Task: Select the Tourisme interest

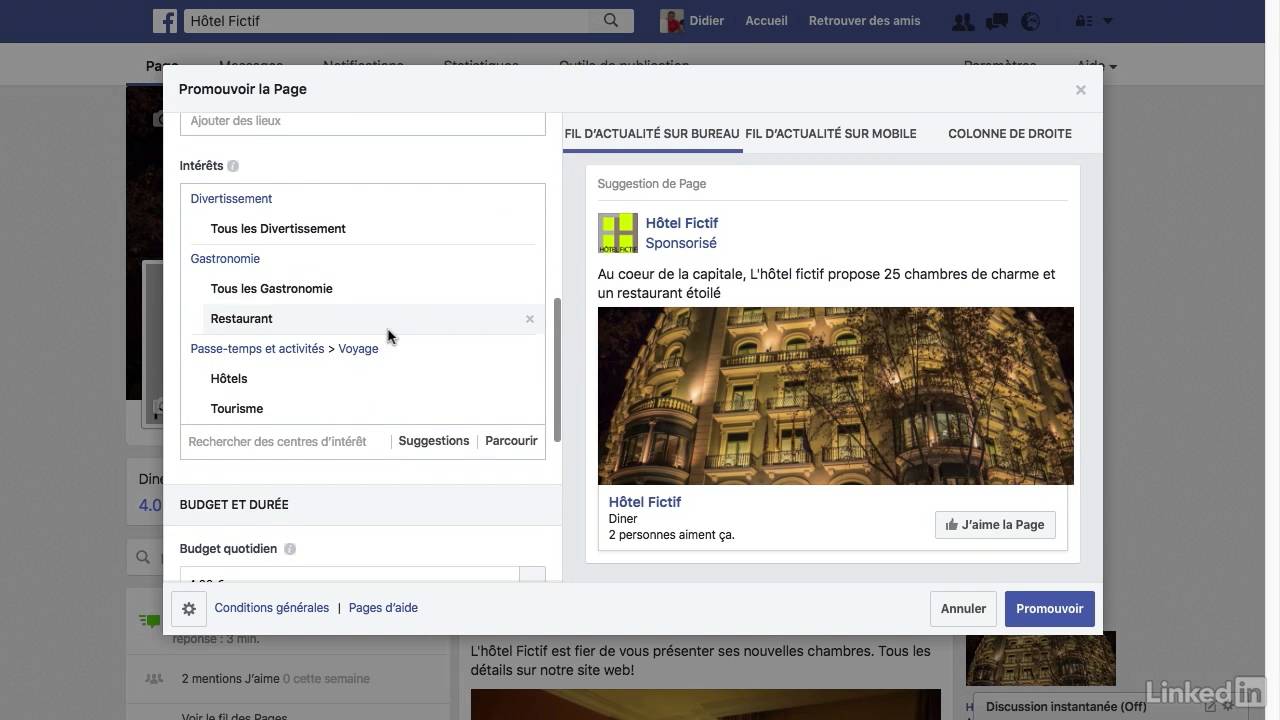Action: tap(237, 409)
